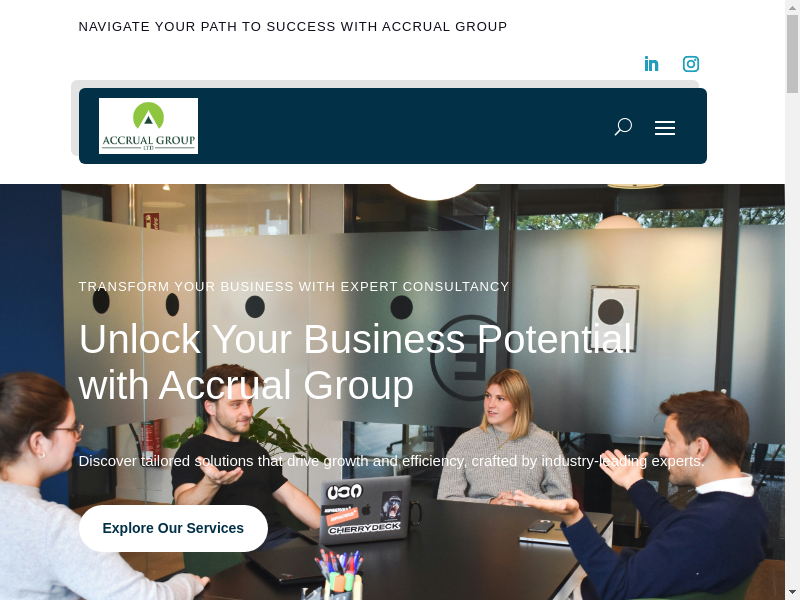Open the hamburger navigation menu
Viewport: 800px width, 600px height.
[665, 128]
